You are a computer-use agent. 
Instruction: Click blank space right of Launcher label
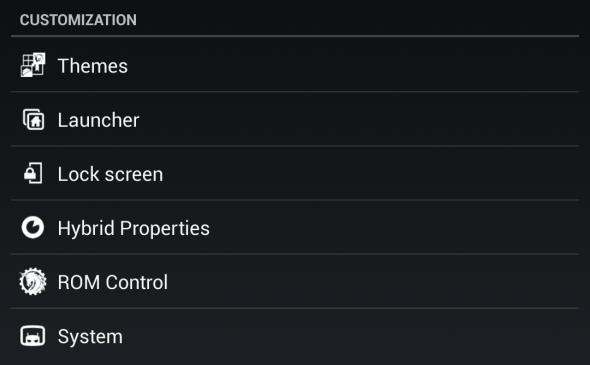pyautogui.click(x=359, y=120)
